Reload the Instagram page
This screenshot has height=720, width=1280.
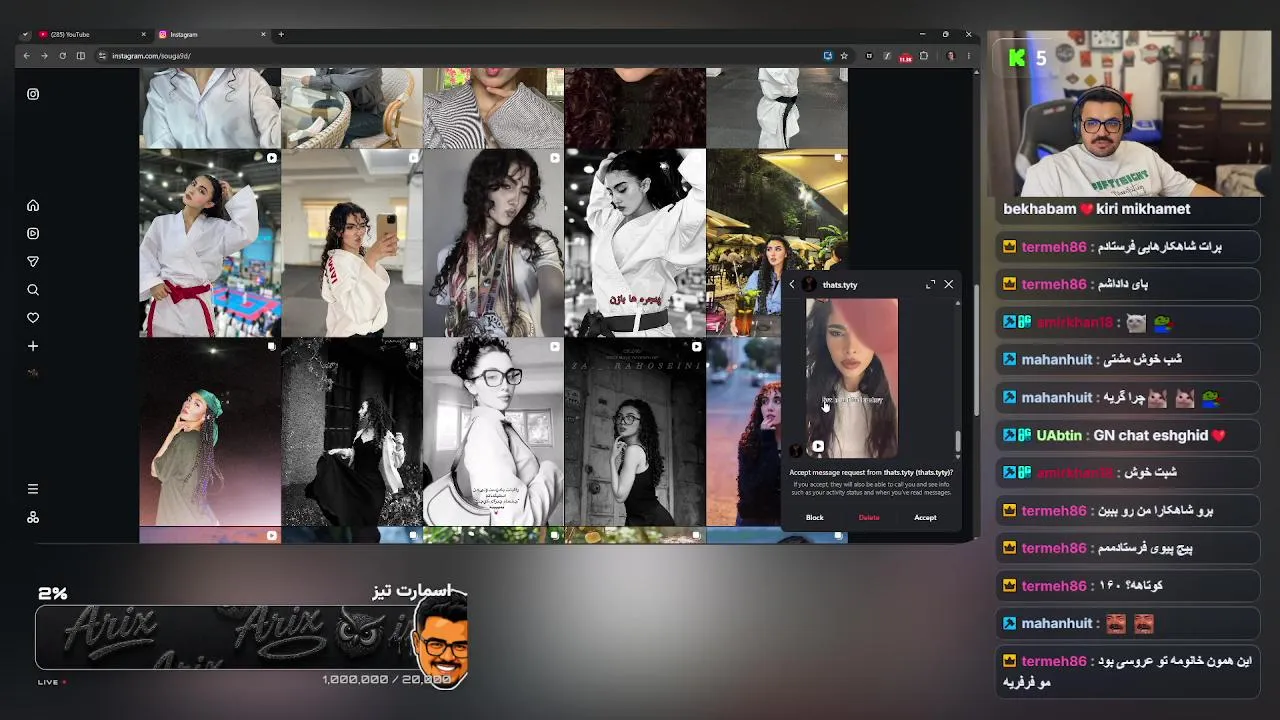pyautogui.click(x=62, y=56)
